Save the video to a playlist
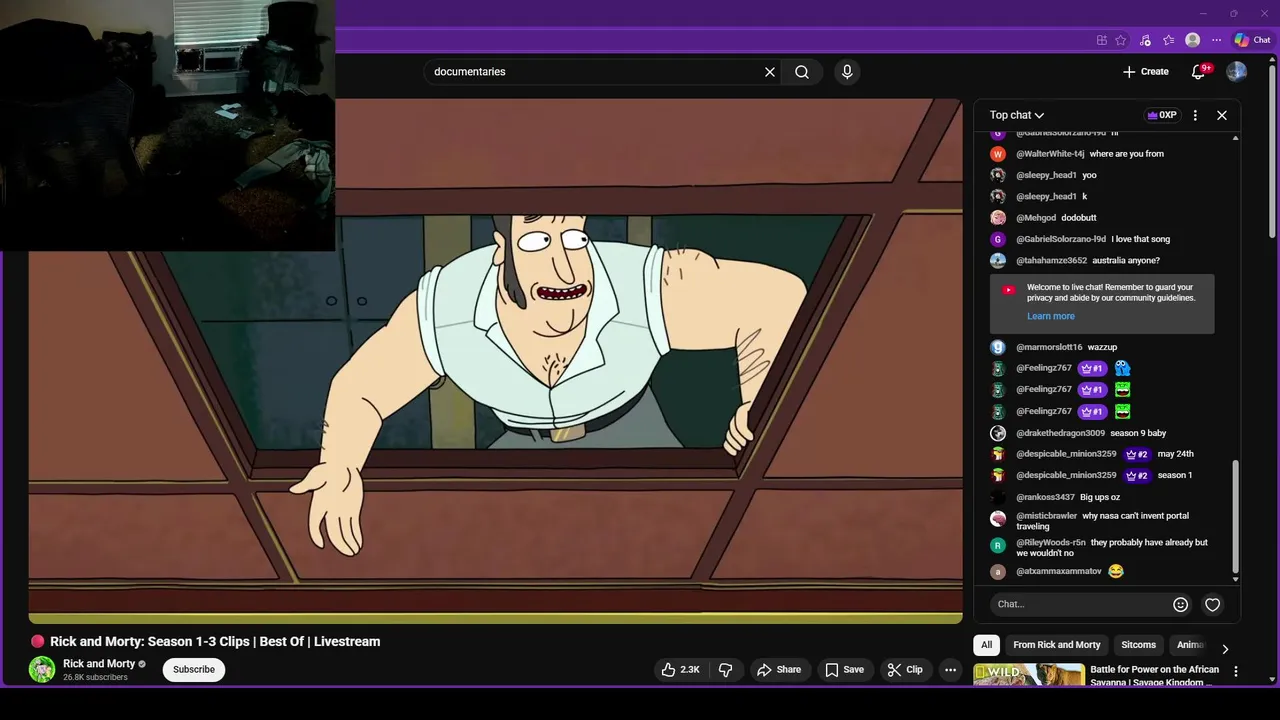The width and height of the screenshot is (1280, 720). [844, 669]
